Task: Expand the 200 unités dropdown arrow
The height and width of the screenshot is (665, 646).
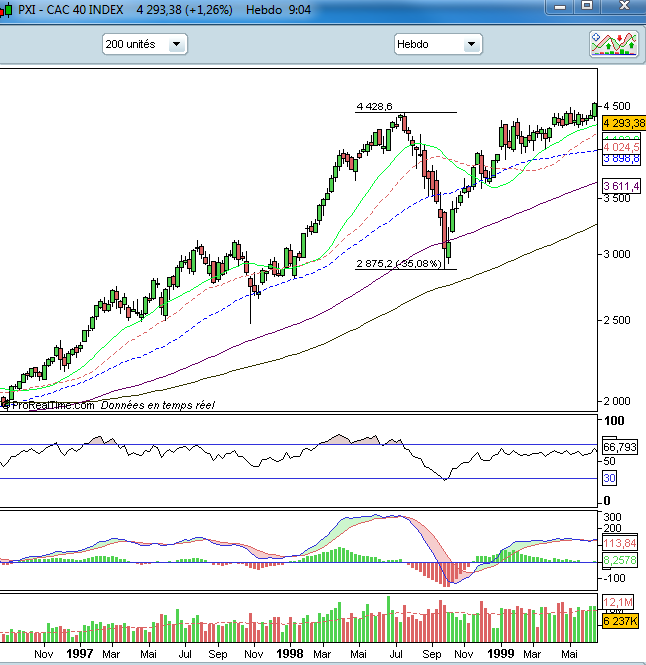Action: [176, 44]
